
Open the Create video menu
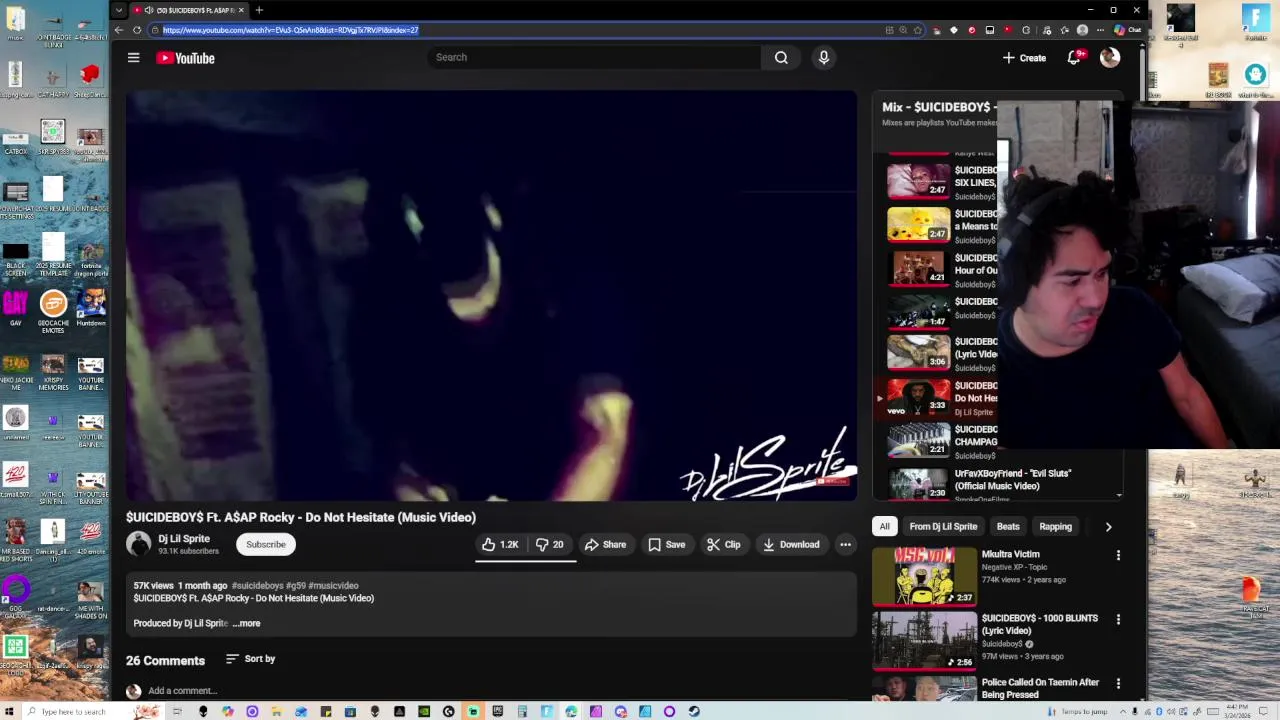(1024, 58)
